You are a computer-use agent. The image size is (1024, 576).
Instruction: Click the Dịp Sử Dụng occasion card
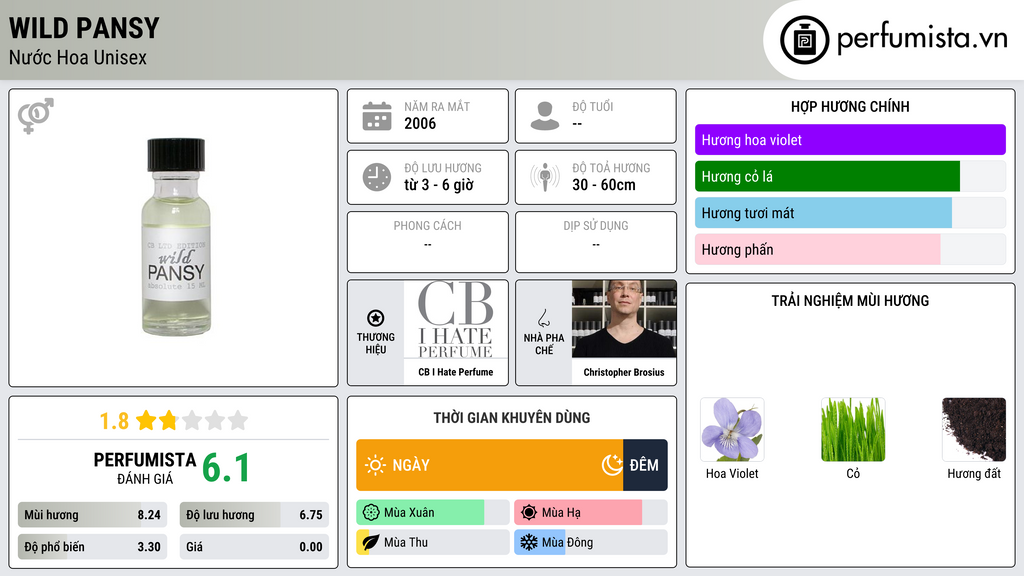[596, 242]
